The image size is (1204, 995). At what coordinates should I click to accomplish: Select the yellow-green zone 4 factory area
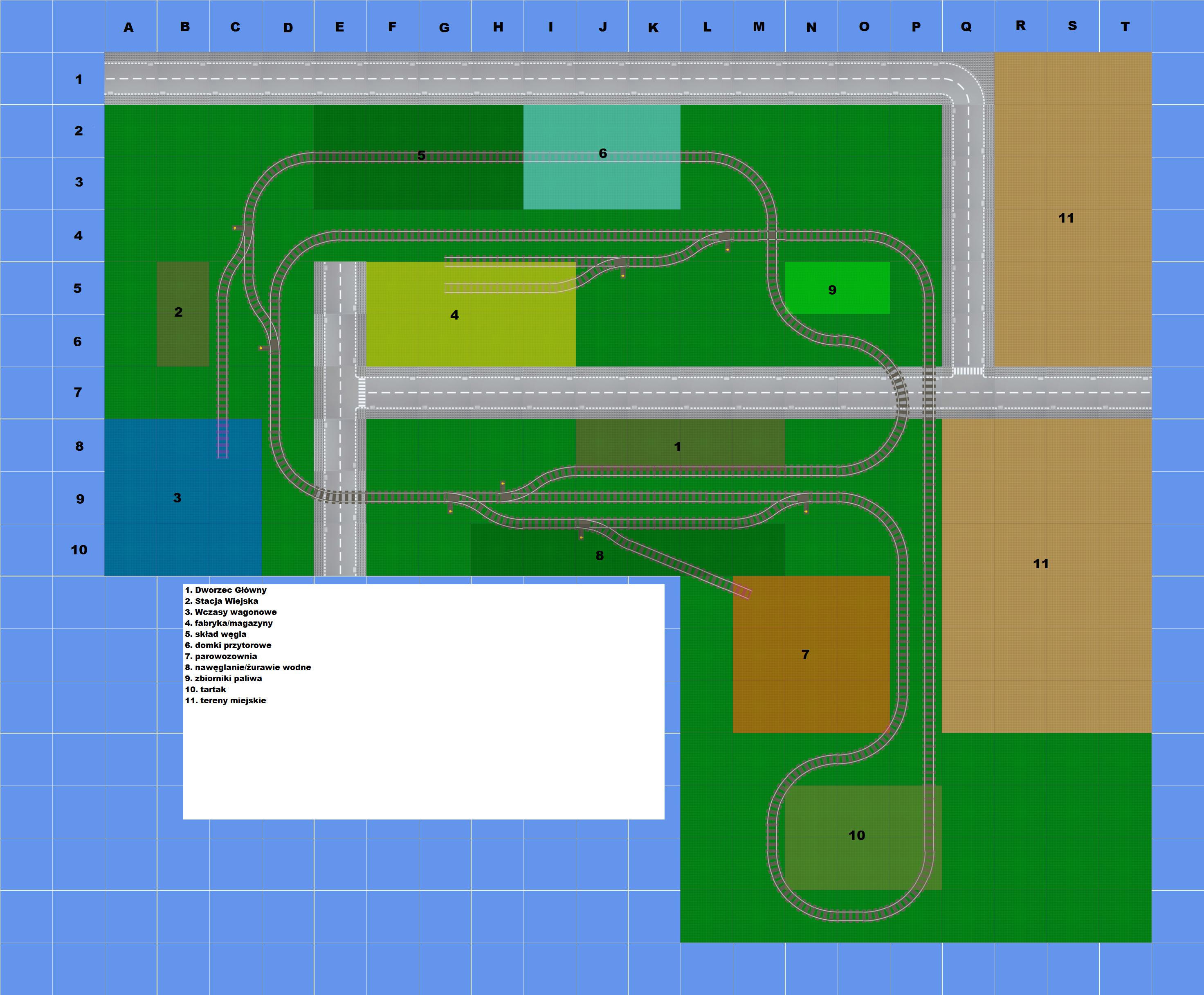[471, 314]
